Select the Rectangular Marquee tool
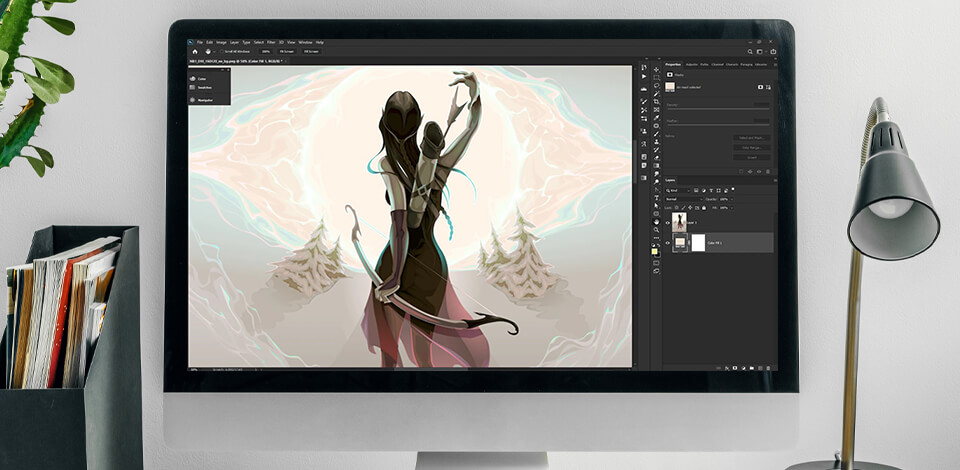 point(656,78)
